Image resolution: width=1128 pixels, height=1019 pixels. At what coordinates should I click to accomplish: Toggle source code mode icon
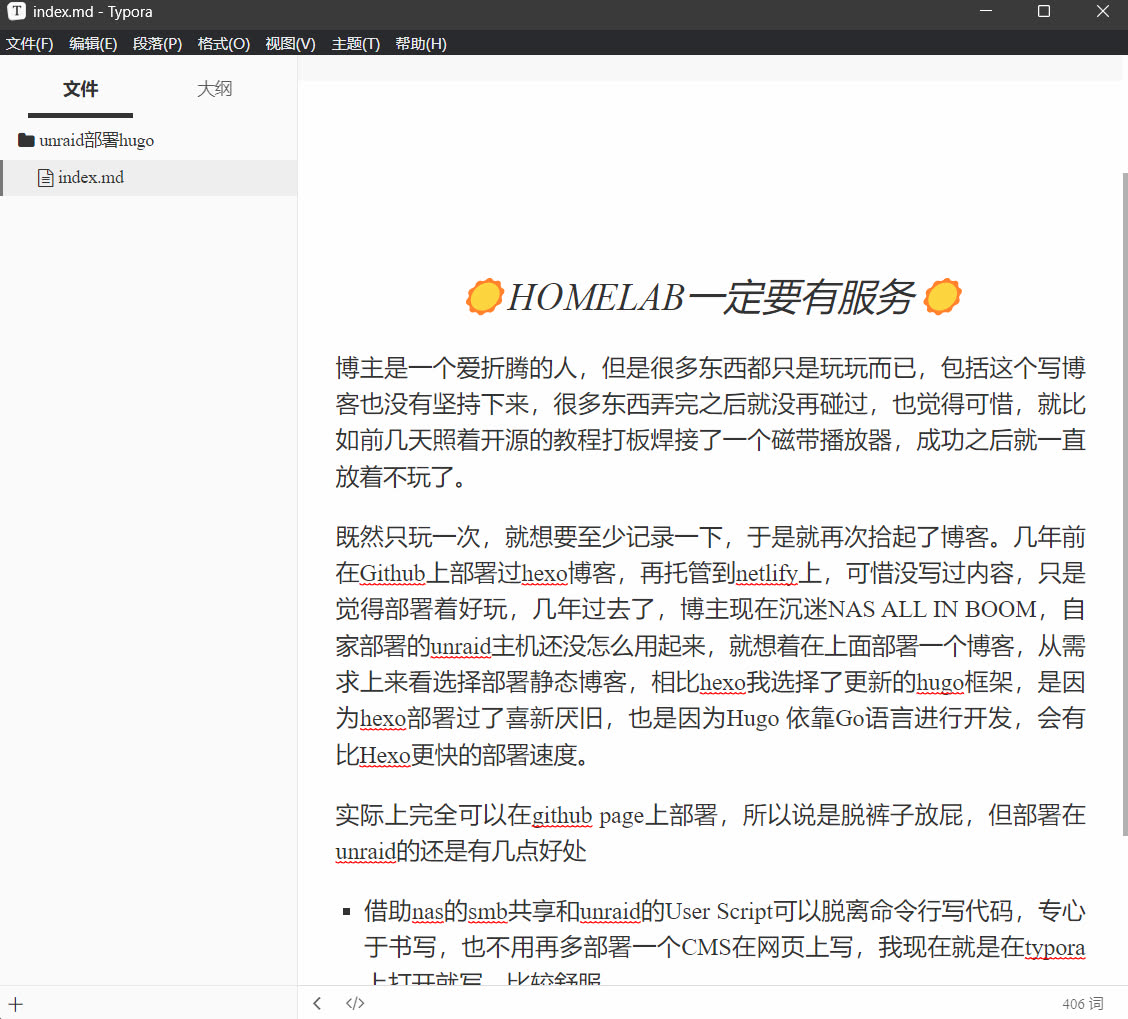tap(355, 1003)
